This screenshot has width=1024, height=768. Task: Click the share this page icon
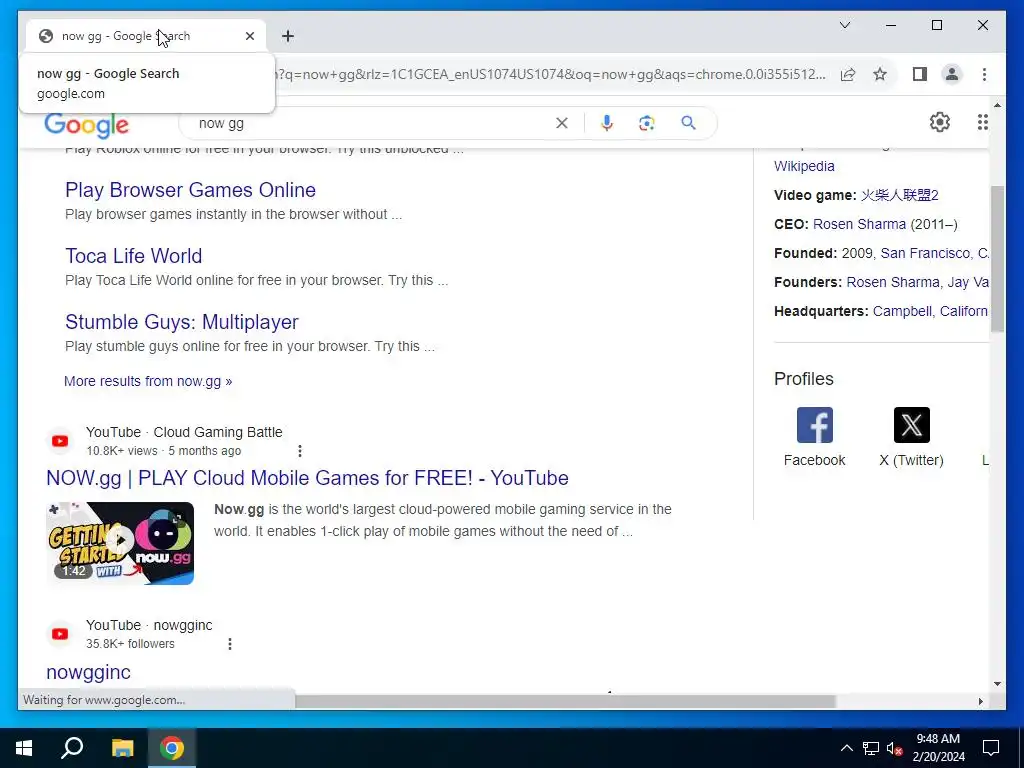click(848, 74)
